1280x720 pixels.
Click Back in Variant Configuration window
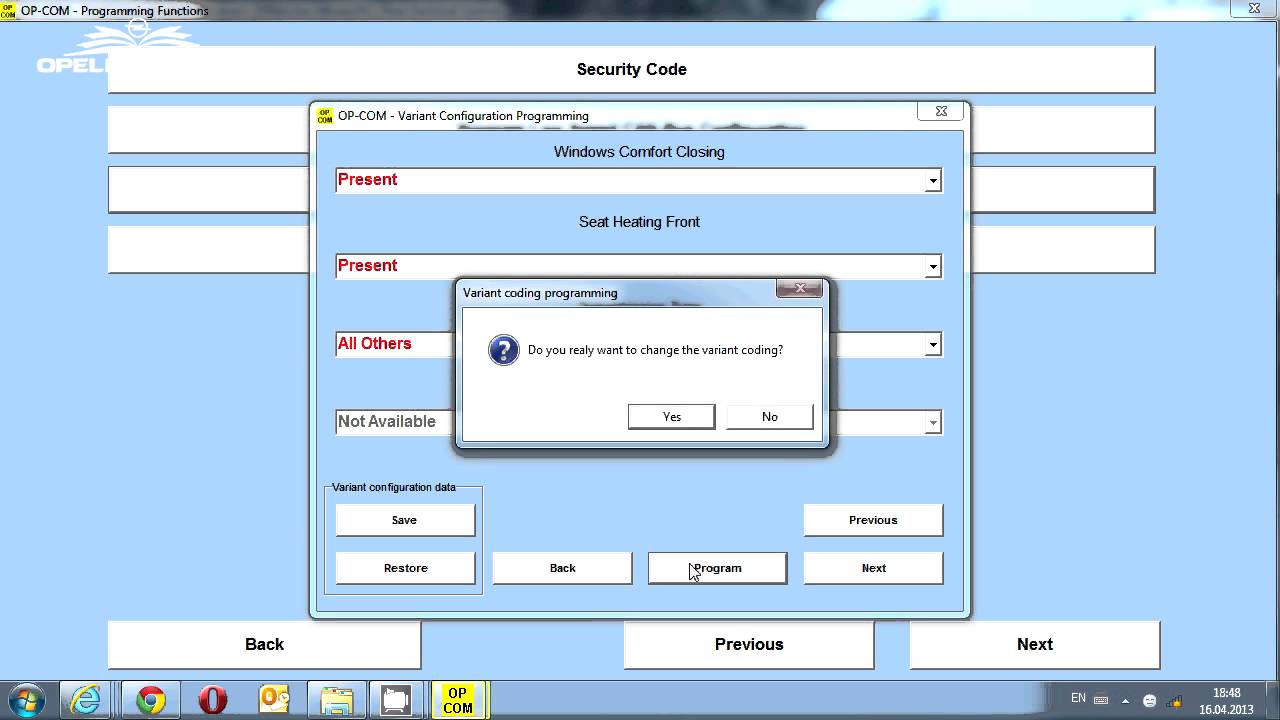point(562,568)
